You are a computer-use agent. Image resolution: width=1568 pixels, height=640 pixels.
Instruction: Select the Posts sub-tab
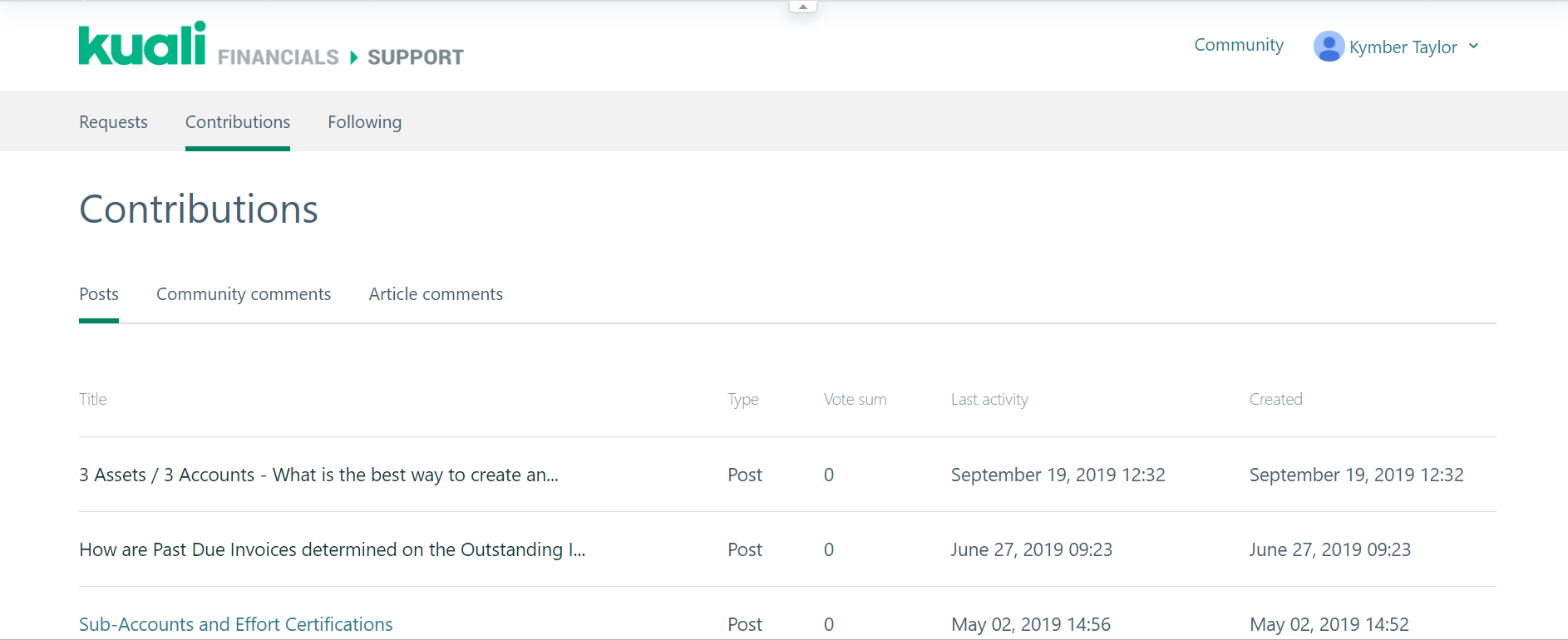pyautogui.click(x=99, y=294)
